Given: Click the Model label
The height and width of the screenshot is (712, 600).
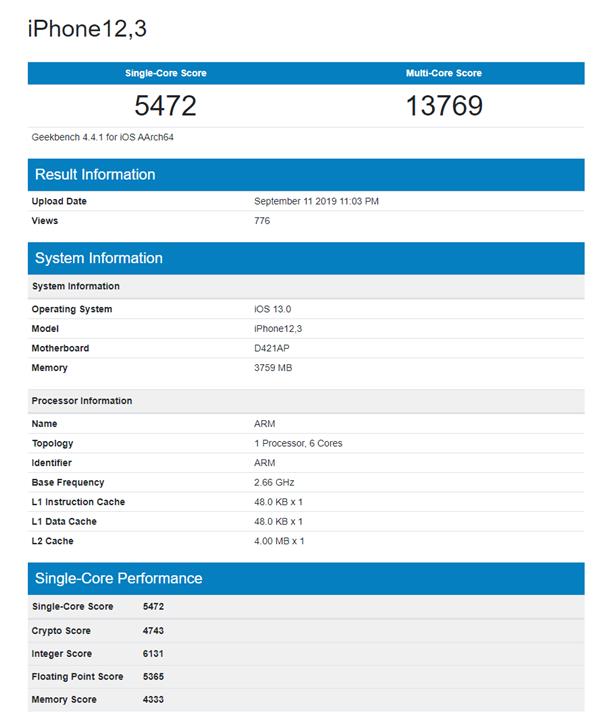Looking at the screenshot, I should 45,329.
